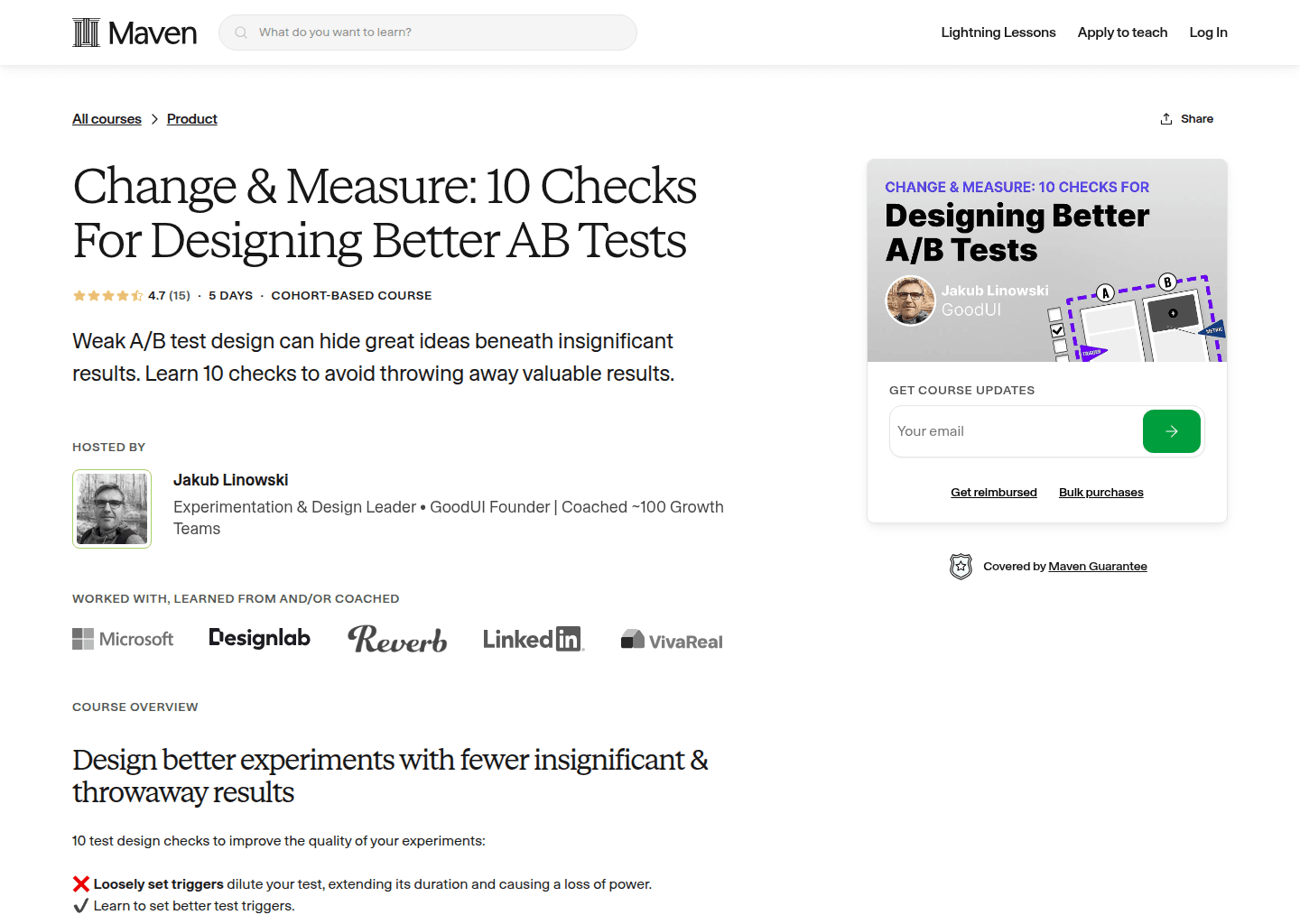Viewport: 1300px width, 924px height.
Task: Click the Reverb logo
Action: [x=397, y=639]
